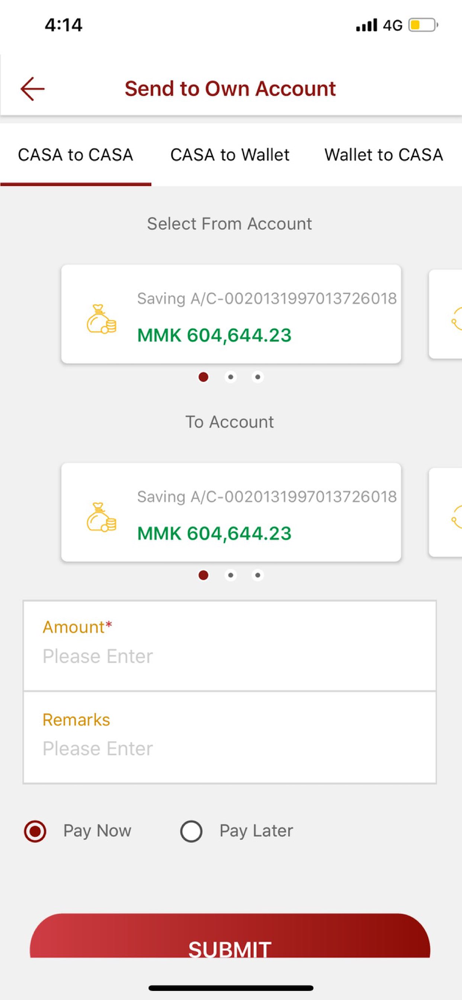This screenshot has width=462, height=1000.
Task: Focus the Remarks input field
Action: click(x=230, y=737)
